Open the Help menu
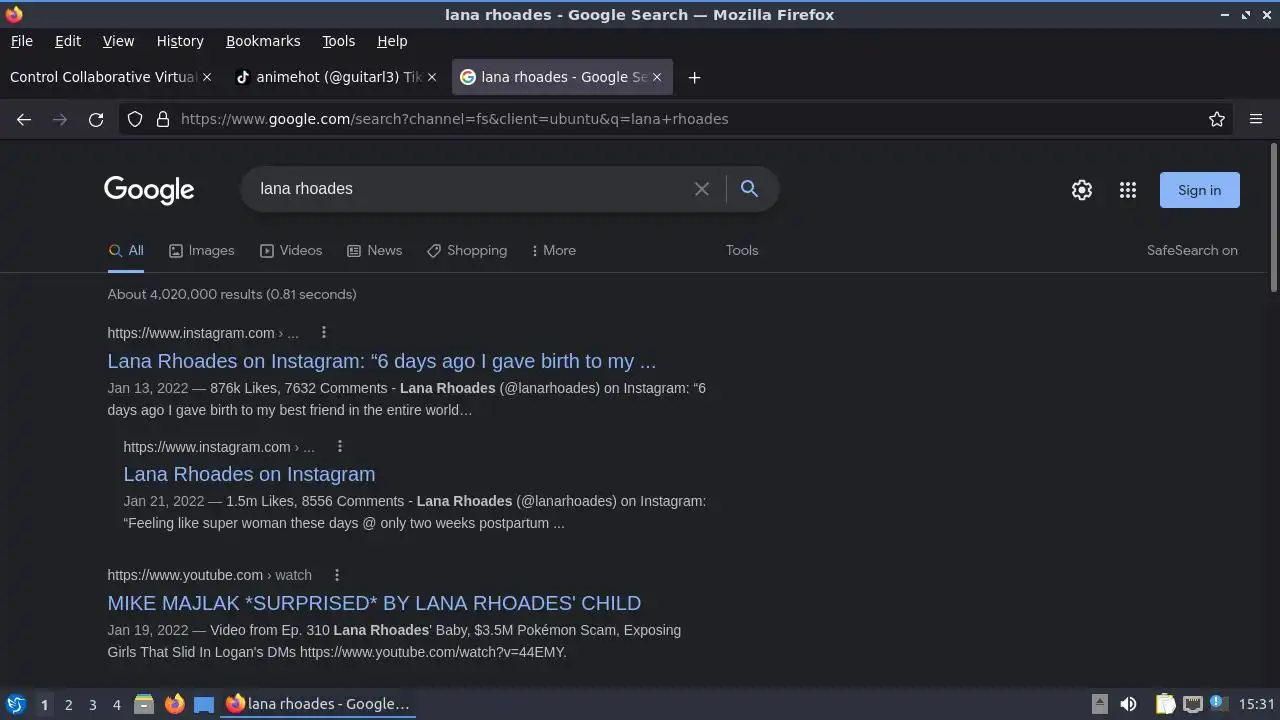 click(x=392, y=41)
